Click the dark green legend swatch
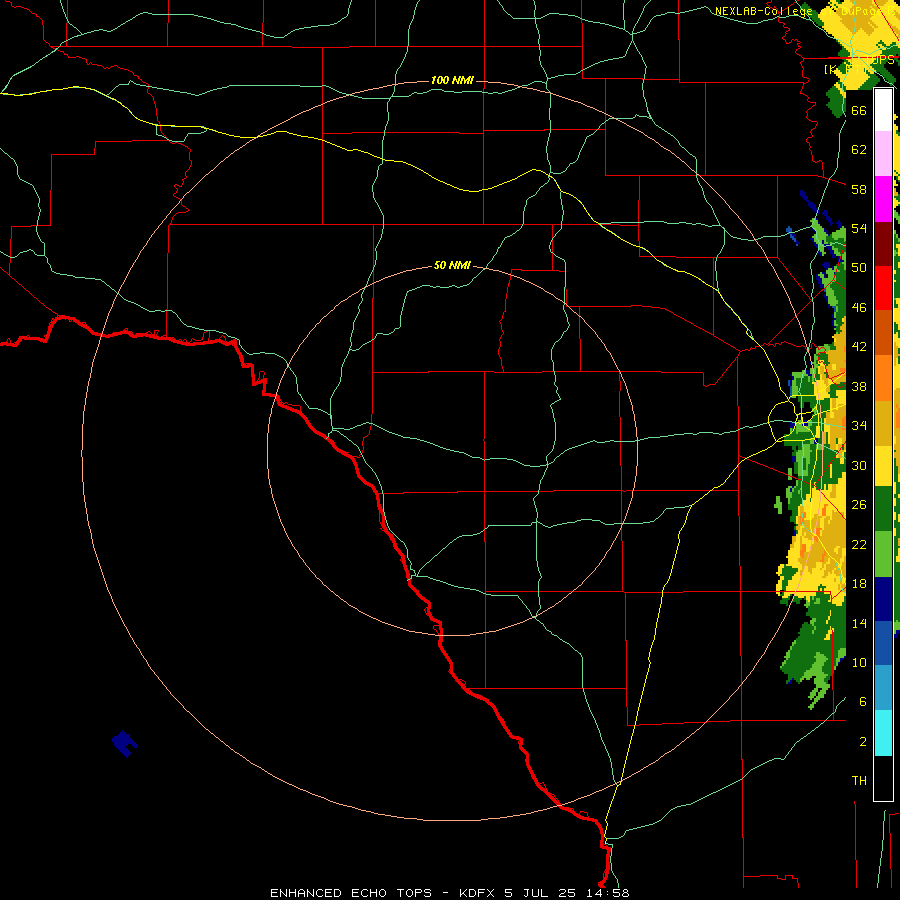 coord(883,509)
